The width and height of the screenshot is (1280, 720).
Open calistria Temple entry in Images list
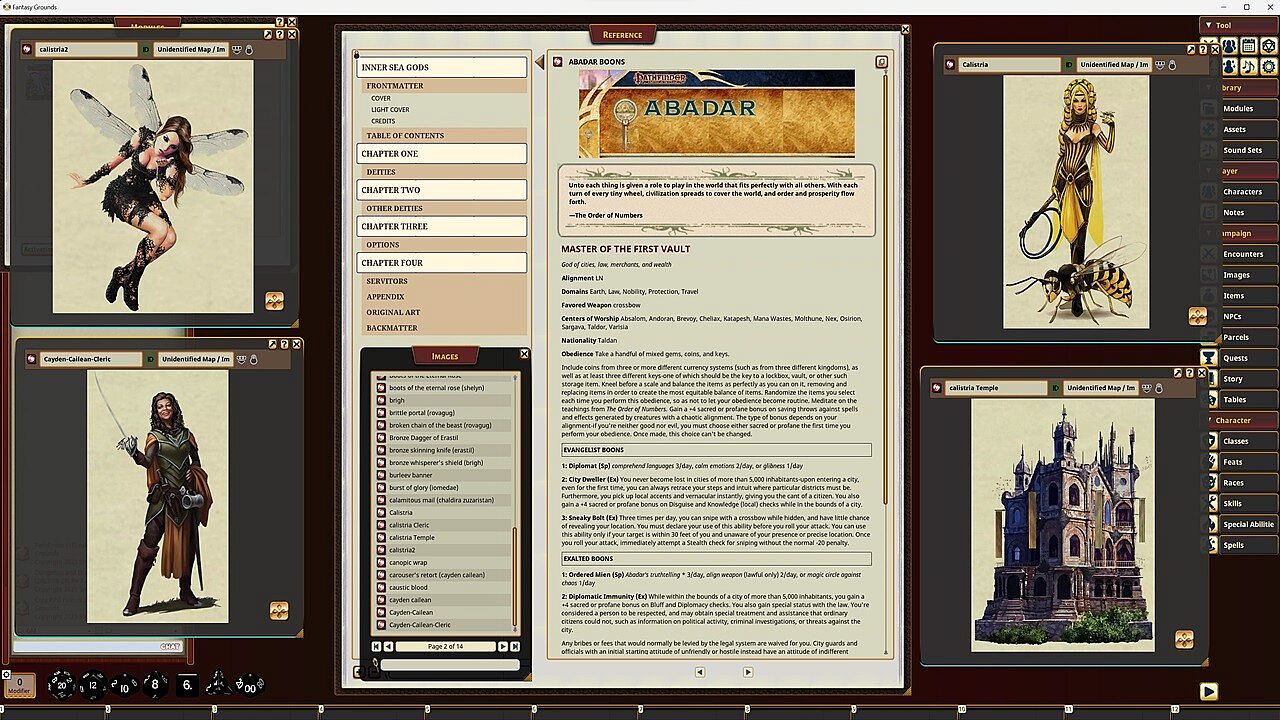click(412, 537)
